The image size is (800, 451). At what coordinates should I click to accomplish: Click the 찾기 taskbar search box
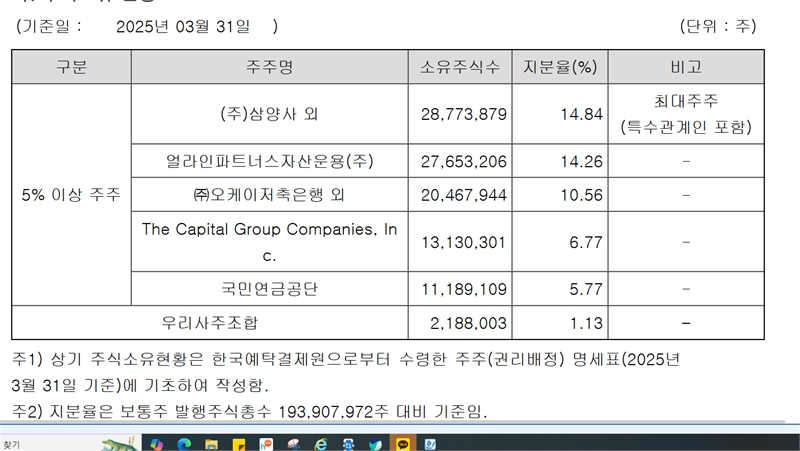click(40, 443)
